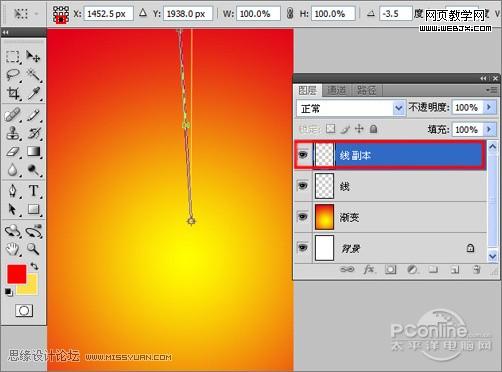
Task: Select the 3D Rotate tool
Action: pyautogui.click(x=13, y=231)
